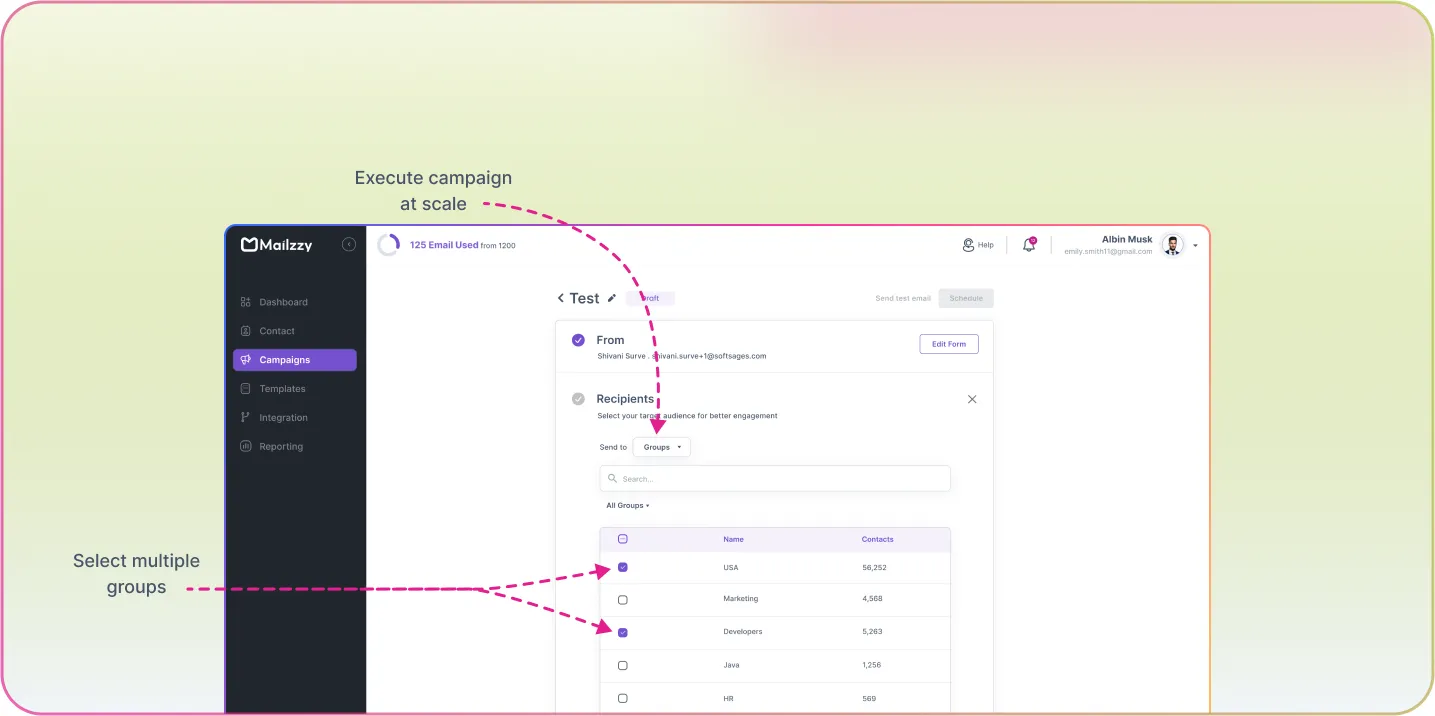The image size is (1435, 716).
Task: Go to the Integration page
Action: 283,417
